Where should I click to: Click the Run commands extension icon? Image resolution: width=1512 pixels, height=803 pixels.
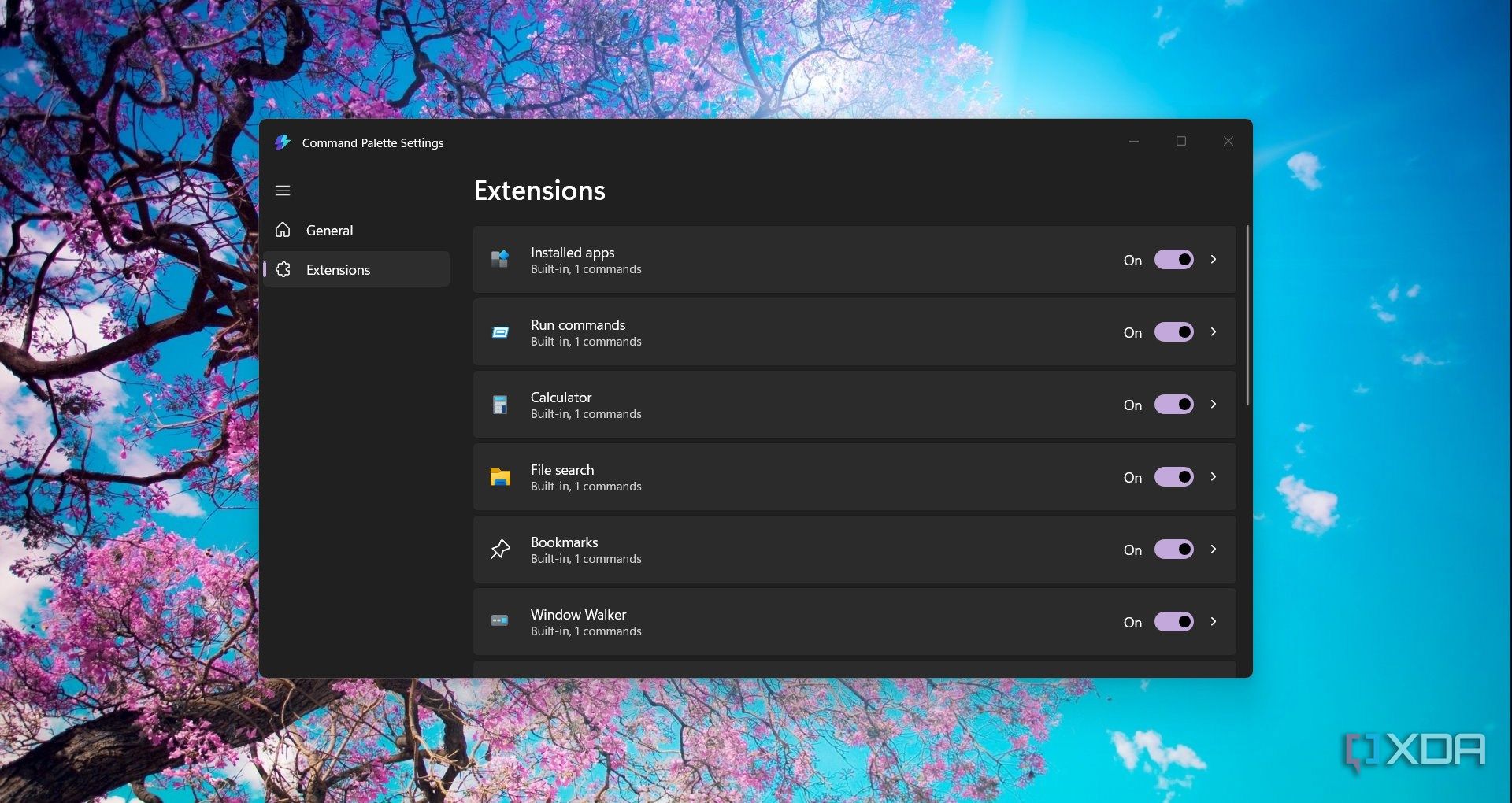click(500, 332)
